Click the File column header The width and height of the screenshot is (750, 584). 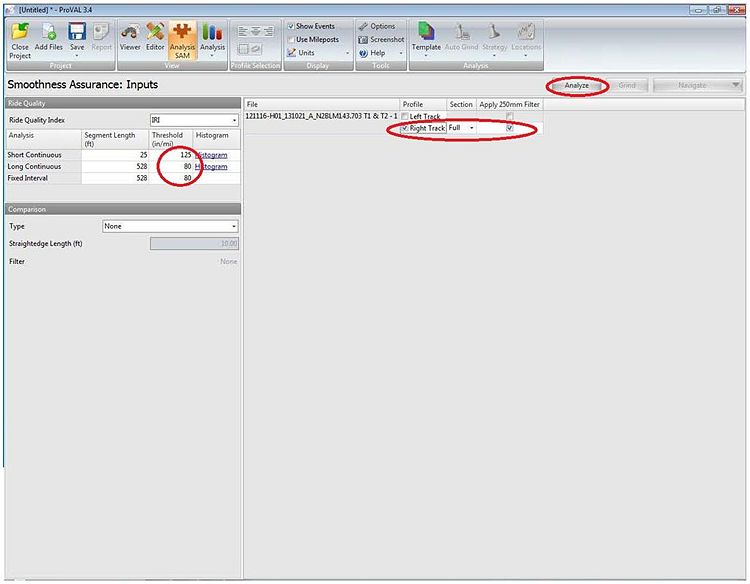322,104
